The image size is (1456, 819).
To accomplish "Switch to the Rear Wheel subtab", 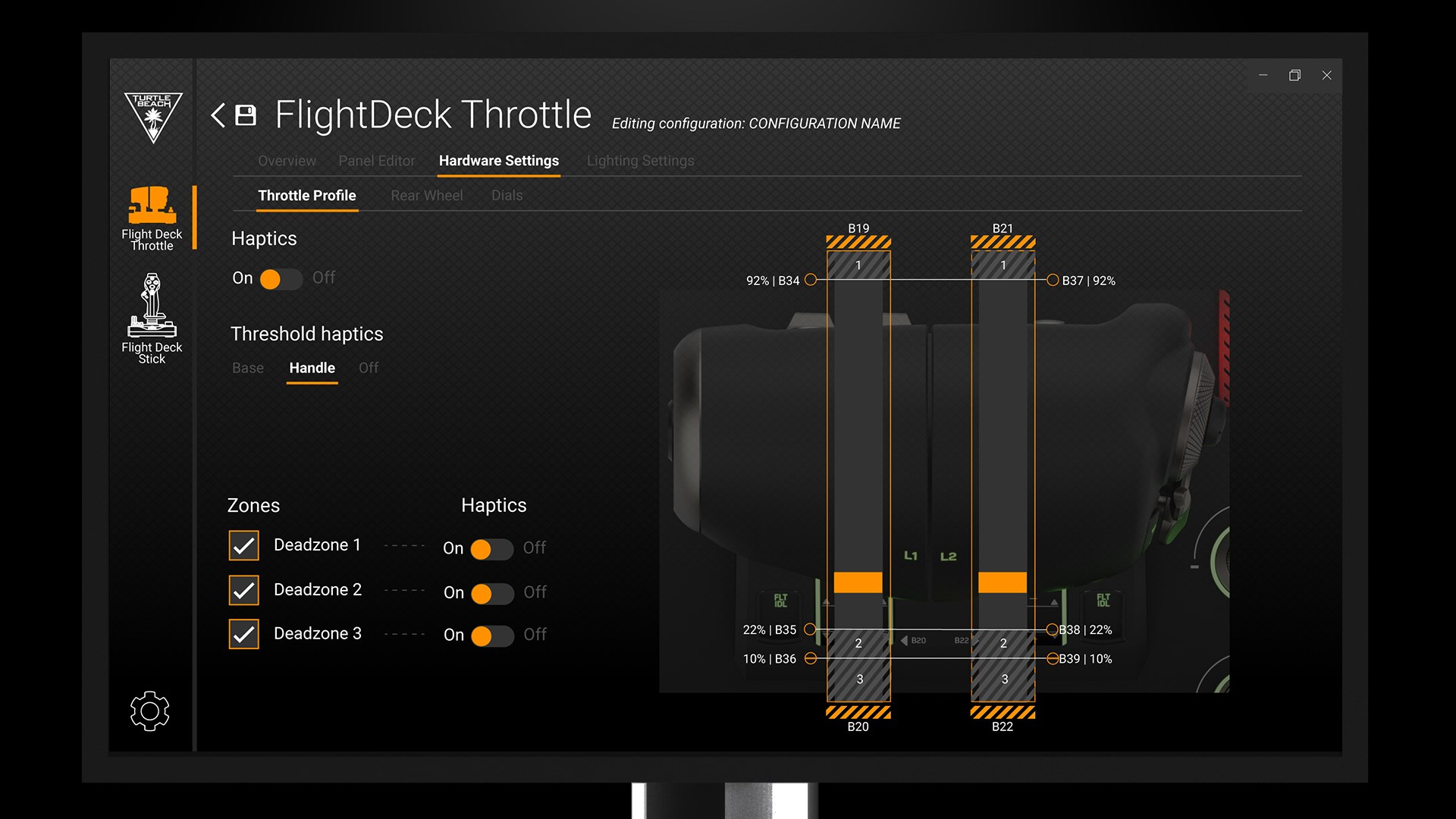I will point(427,196).
